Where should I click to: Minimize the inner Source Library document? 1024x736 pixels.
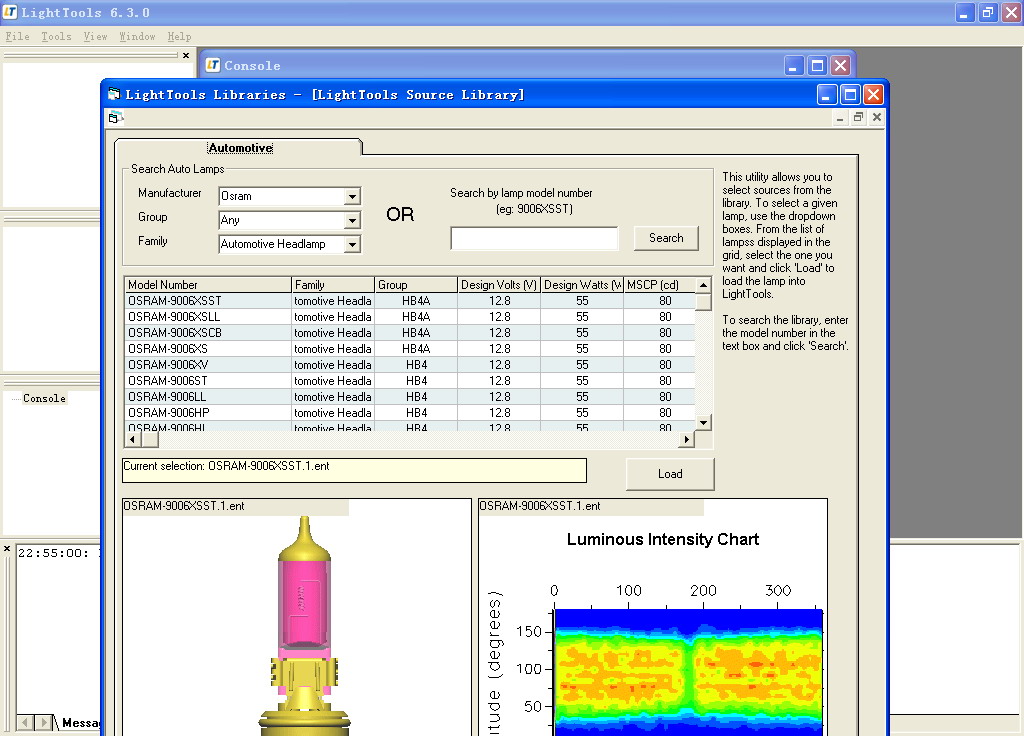point(840,117)
